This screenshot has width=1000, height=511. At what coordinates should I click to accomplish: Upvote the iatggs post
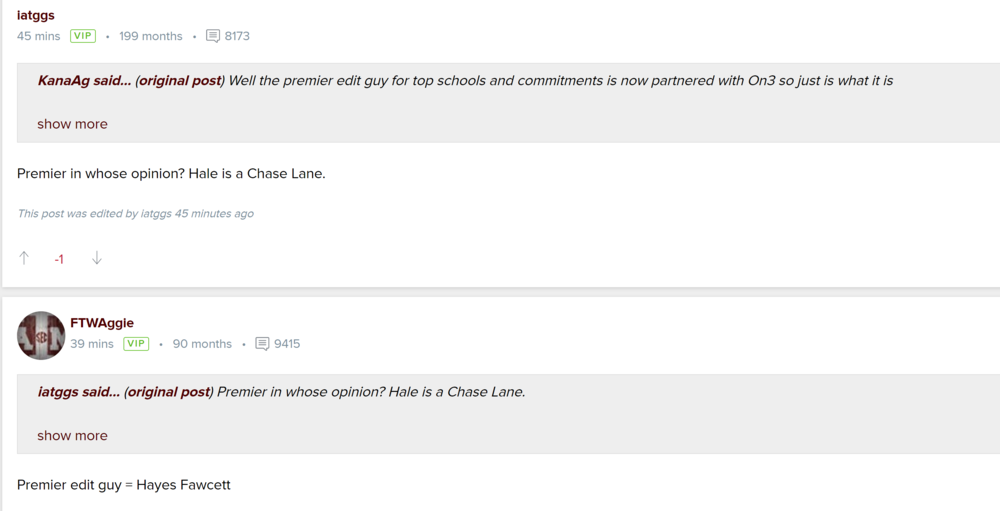click(x=24, y=258)
